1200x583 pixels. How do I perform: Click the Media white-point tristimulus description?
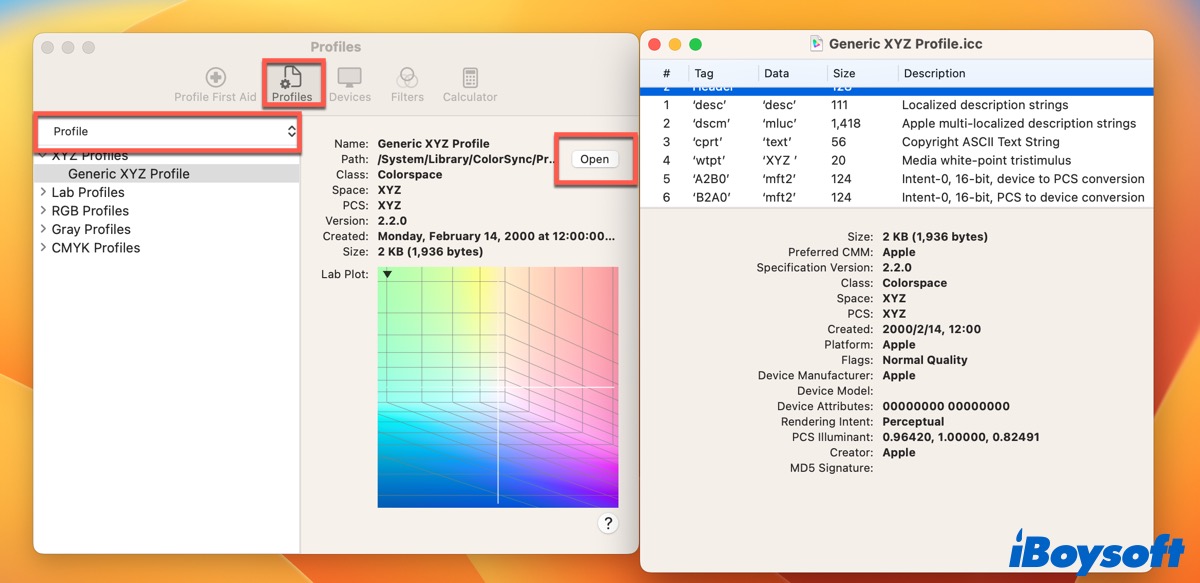point(986,160)
